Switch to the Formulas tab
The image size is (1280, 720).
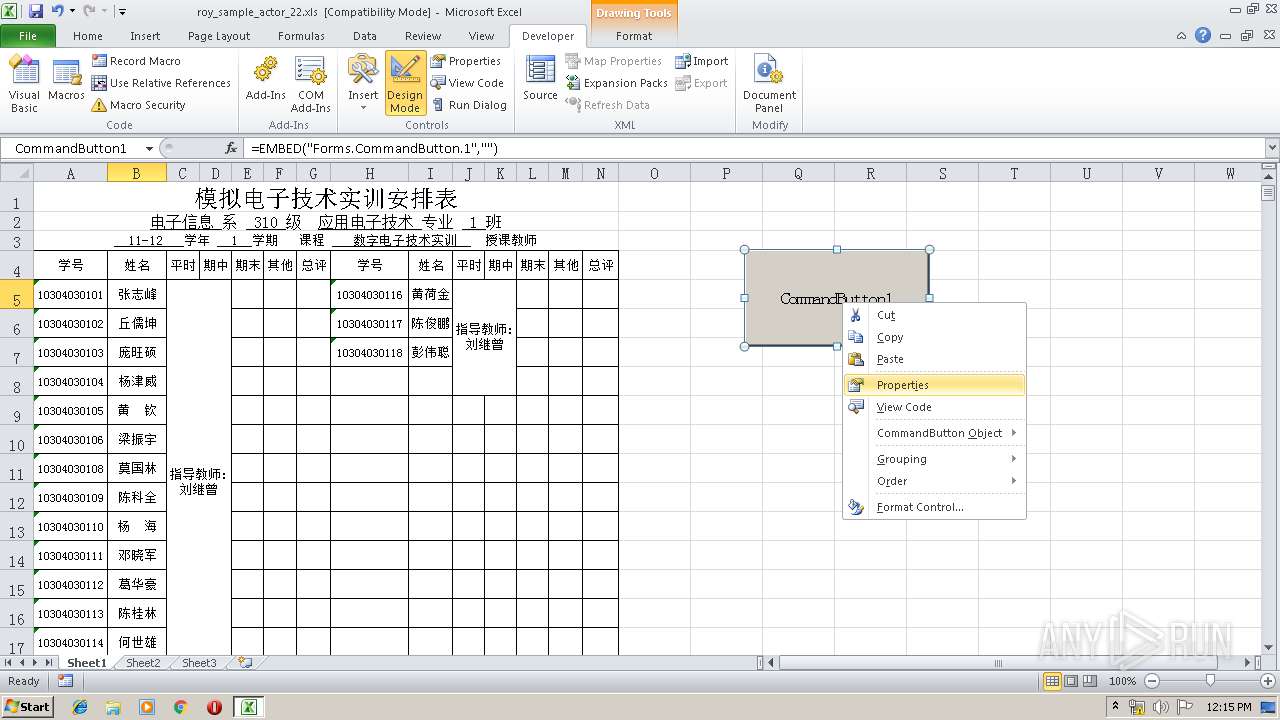tap(301, 36)
